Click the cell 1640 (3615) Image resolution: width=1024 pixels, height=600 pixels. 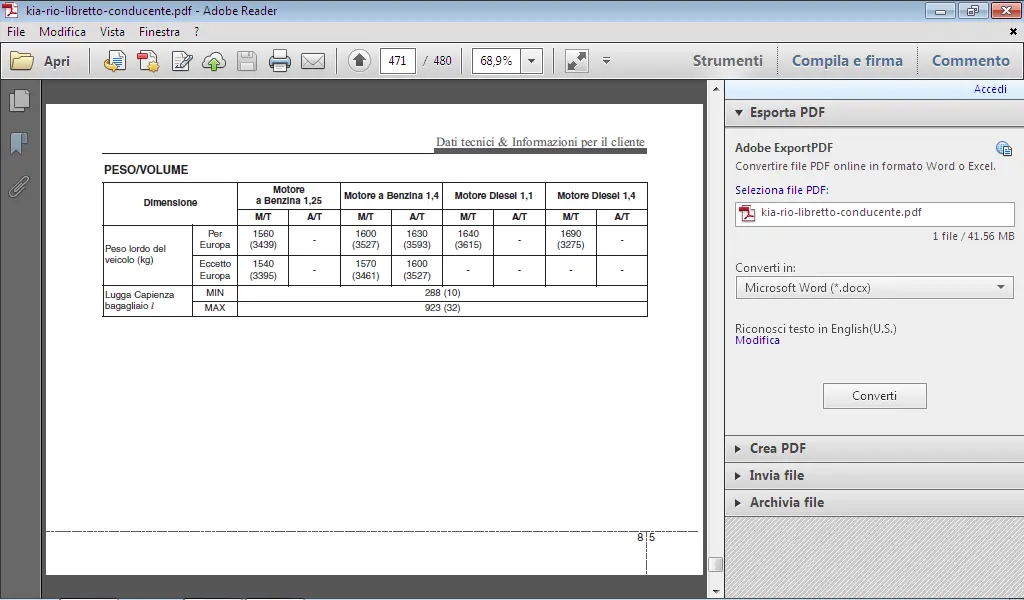pos(468,239)
